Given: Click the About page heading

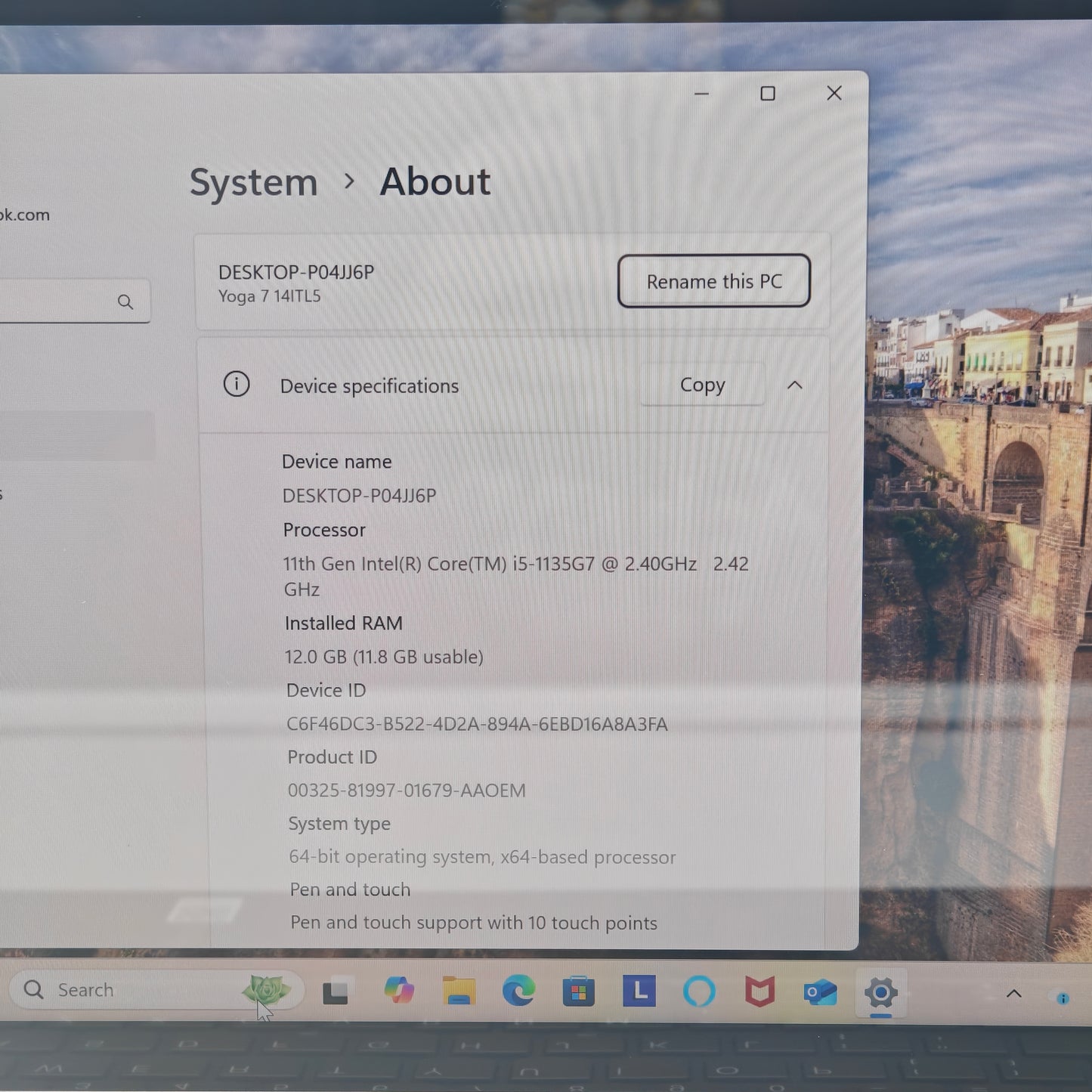Looking at the screenshot, I should click(x=435, y=181).
